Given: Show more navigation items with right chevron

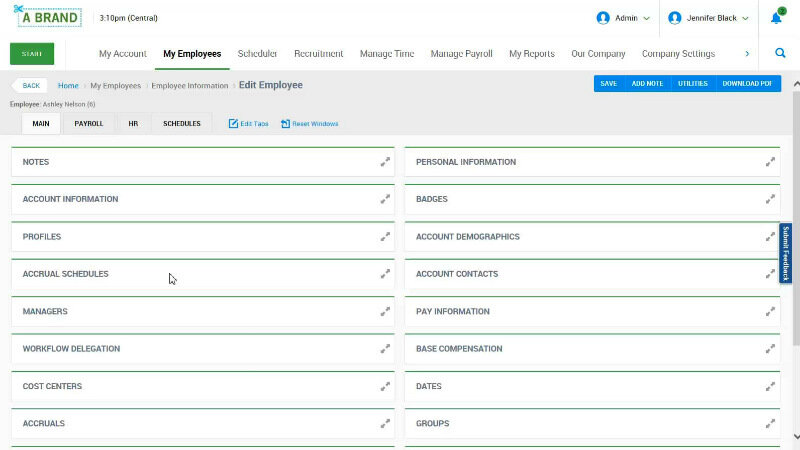Looking at the screenshot, I should pos(747,54).
